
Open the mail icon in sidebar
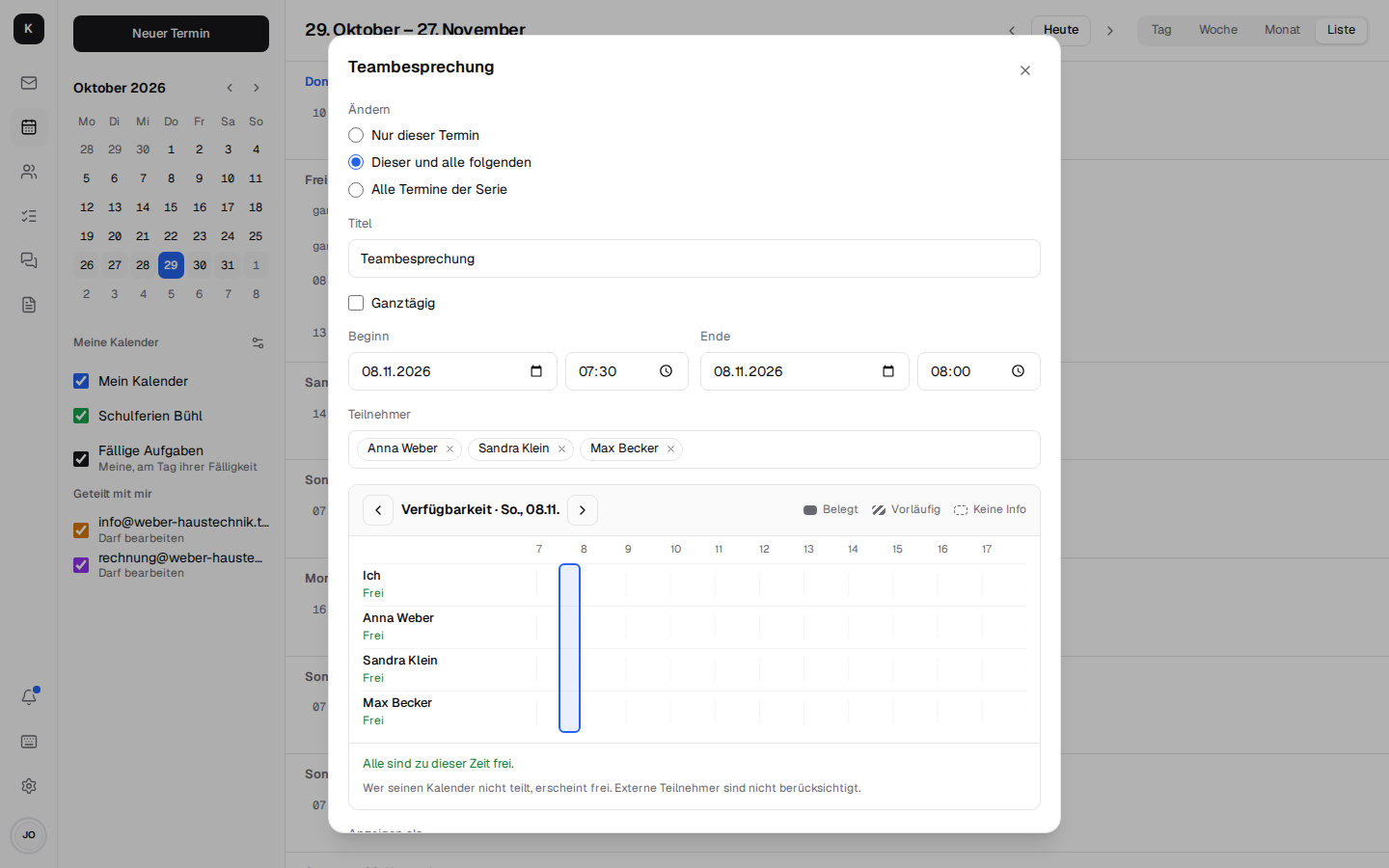pos(29,83)
